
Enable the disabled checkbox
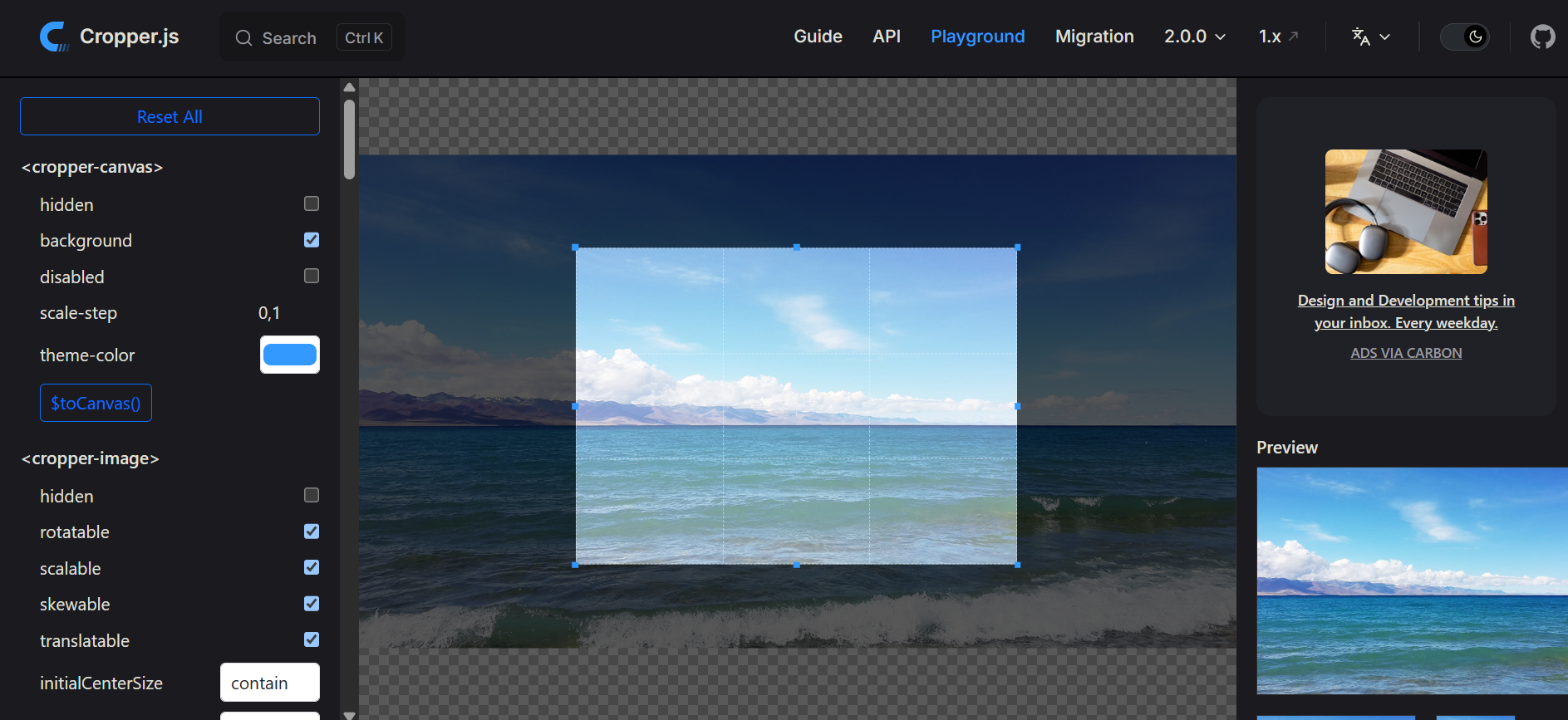tap(312, 276)
